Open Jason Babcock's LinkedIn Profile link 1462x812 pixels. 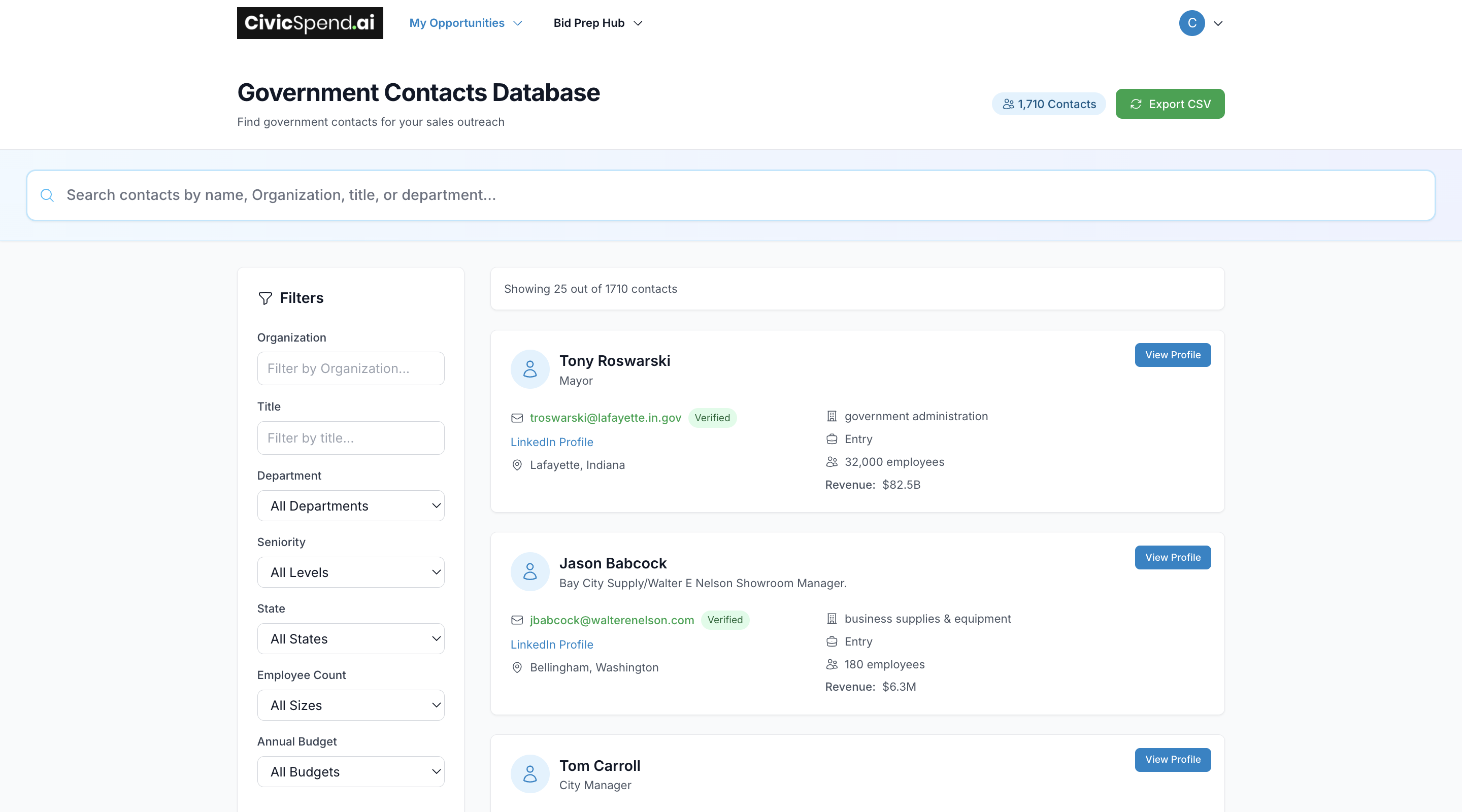551,644
